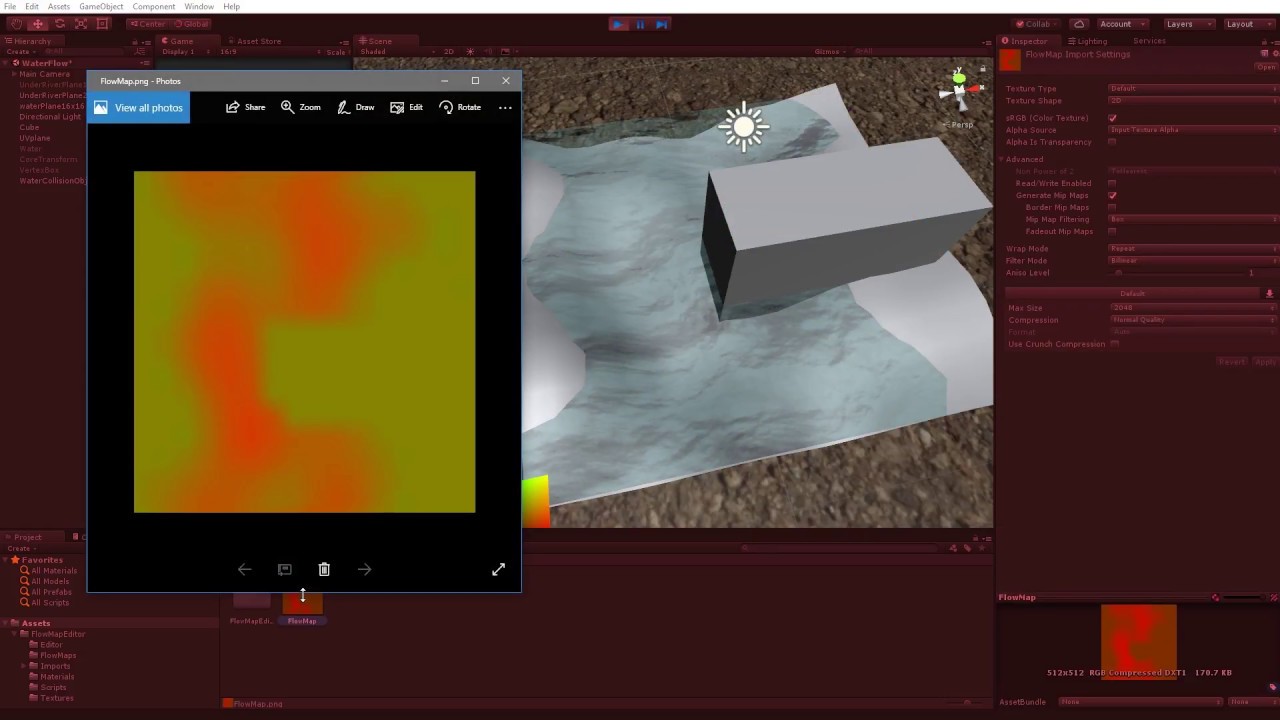
Task: Open the Draw tool in Photos
Action: [356, 107]
